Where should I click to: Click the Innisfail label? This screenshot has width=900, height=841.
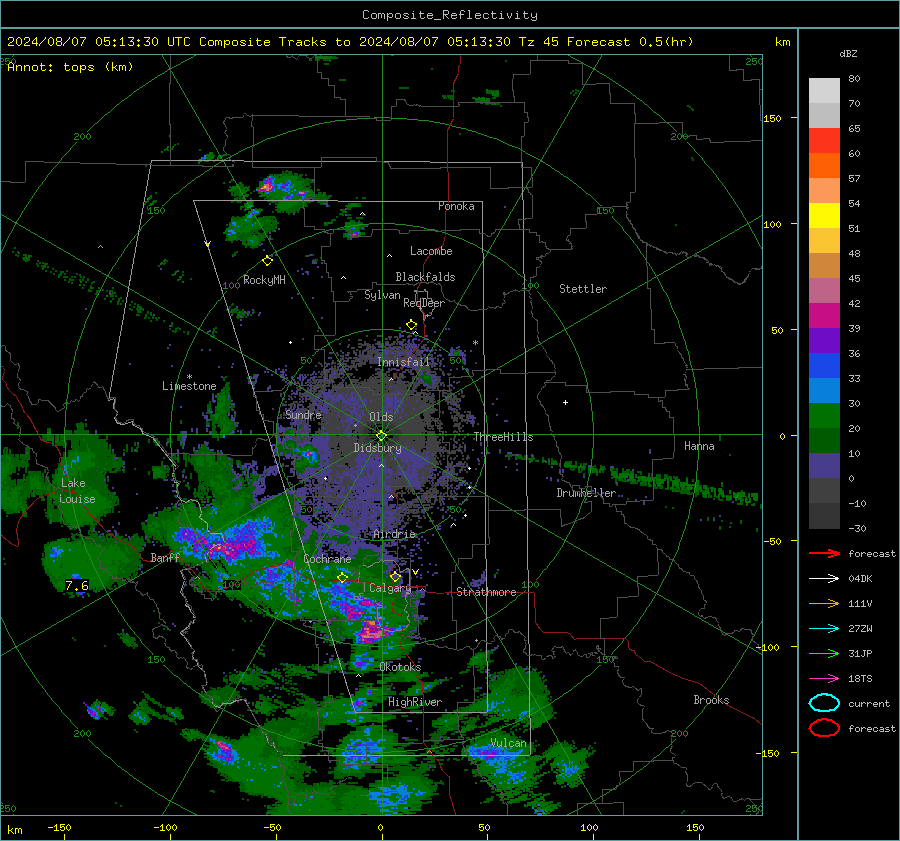404,362
